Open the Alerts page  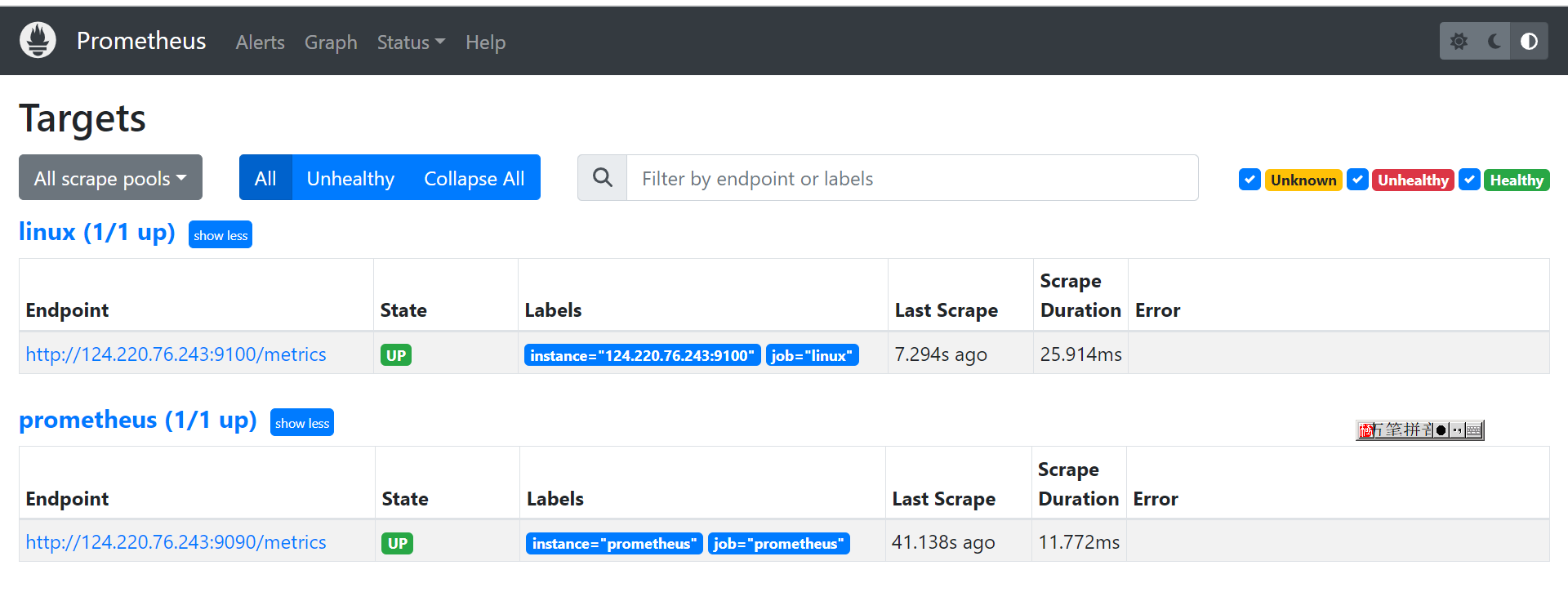(261, 42)
